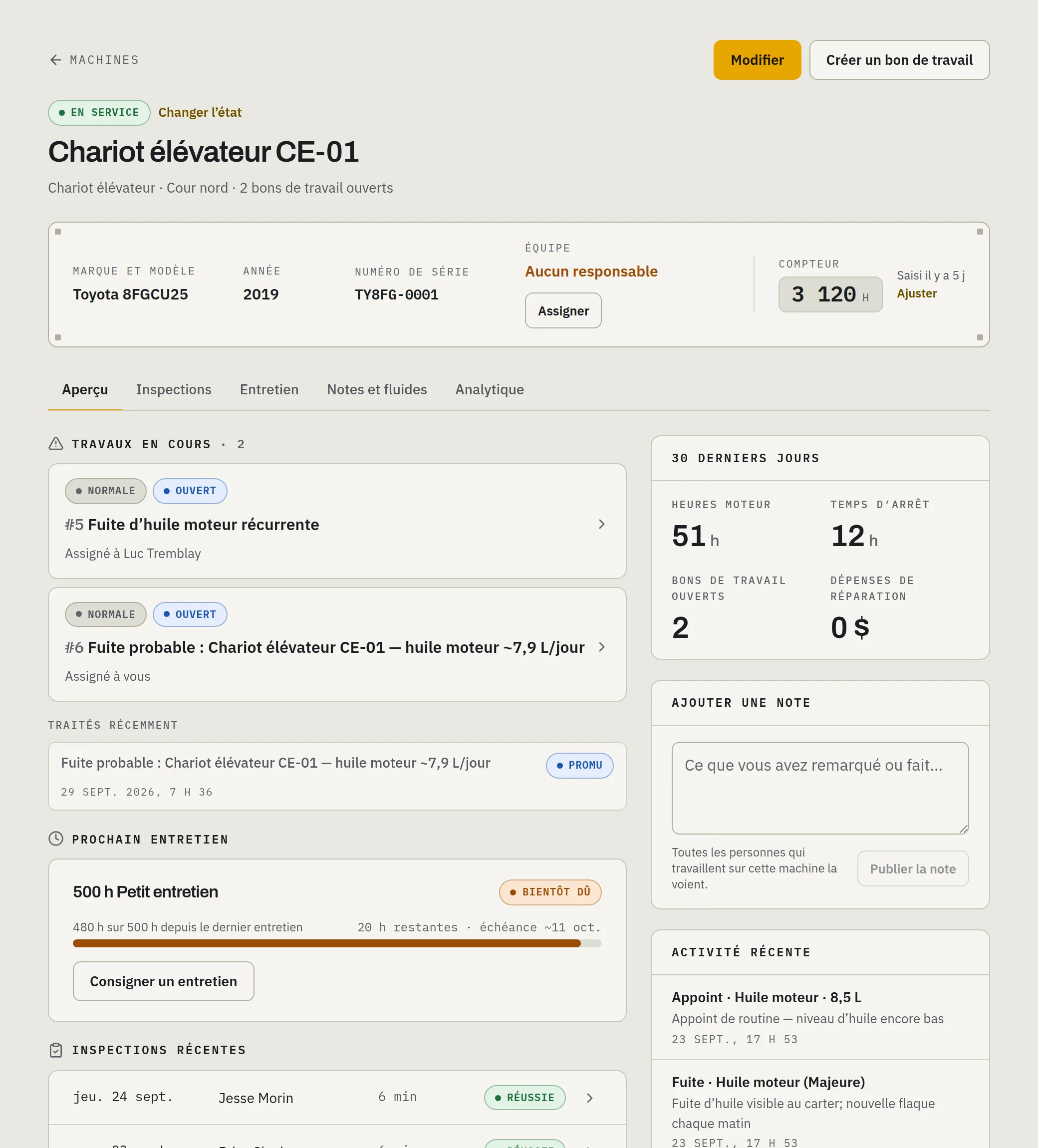This screenshot has height=1148, width=1038.
Task: Open activity 'Appoint · Huile moteur · 8,5 L'
Action: pyautogui.click(x=767, y=997)
